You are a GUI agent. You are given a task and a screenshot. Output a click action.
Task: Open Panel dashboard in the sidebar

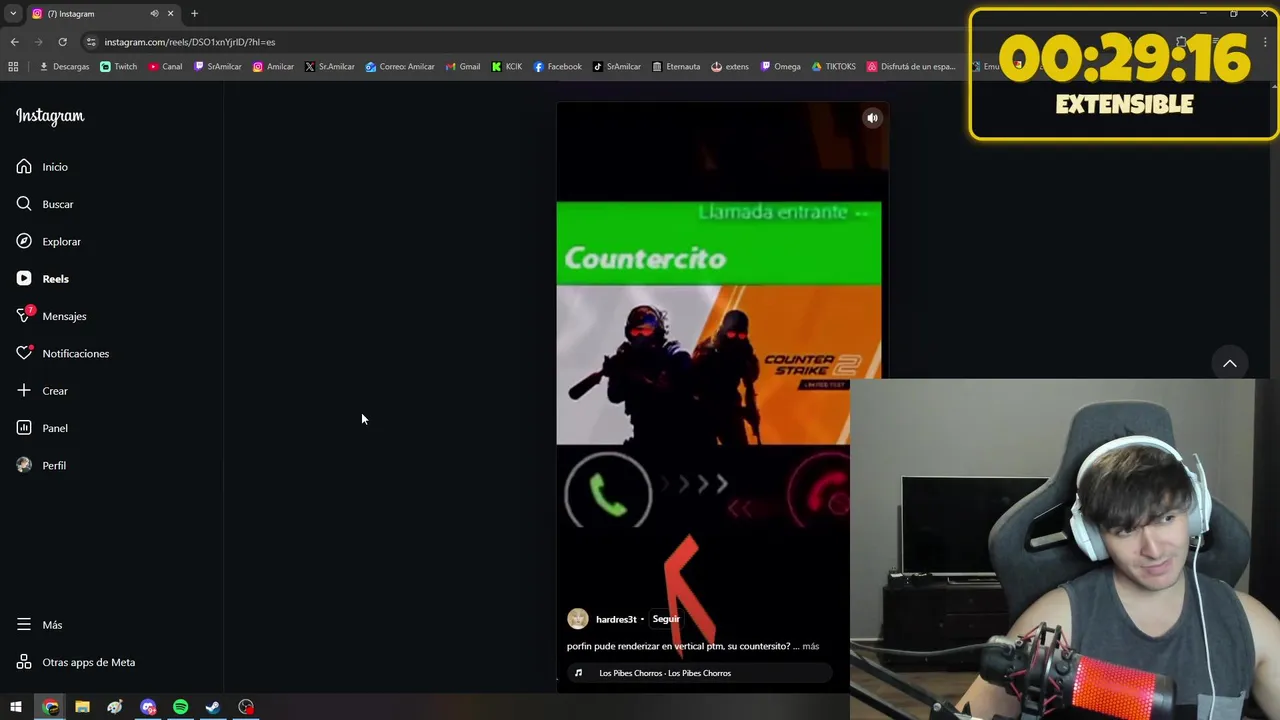(42, 428)
